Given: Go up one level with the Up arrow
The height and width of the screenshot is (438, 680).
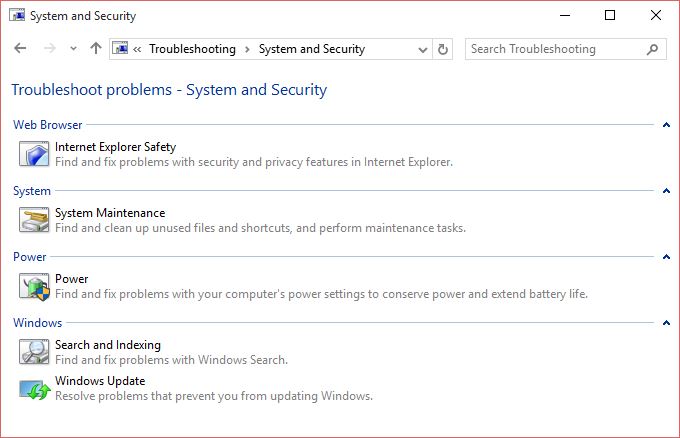Looking at the screenshot, I should click(95, 48).
